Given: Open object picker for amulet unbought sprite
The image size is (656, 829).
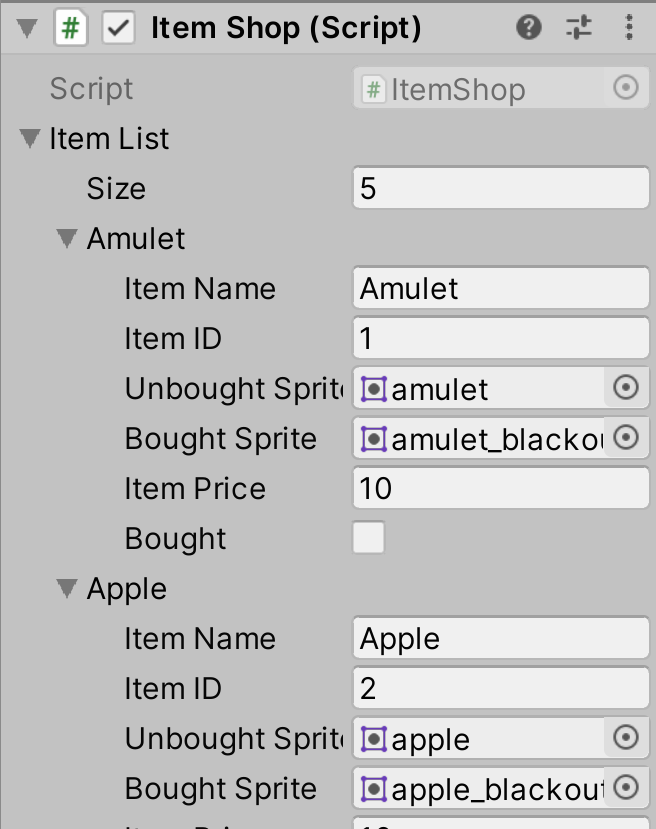Looking at the screenshot, I should pos(626,388).
